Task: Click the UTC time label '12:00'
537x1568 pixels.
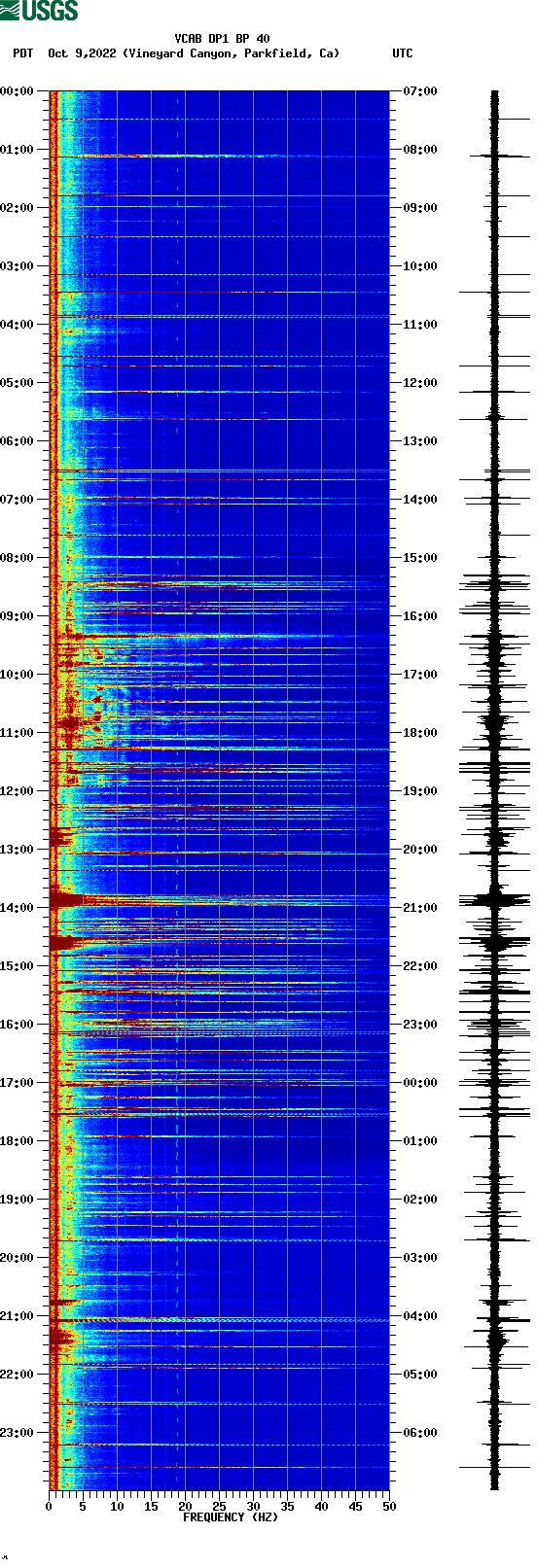Action: [420, 383]
